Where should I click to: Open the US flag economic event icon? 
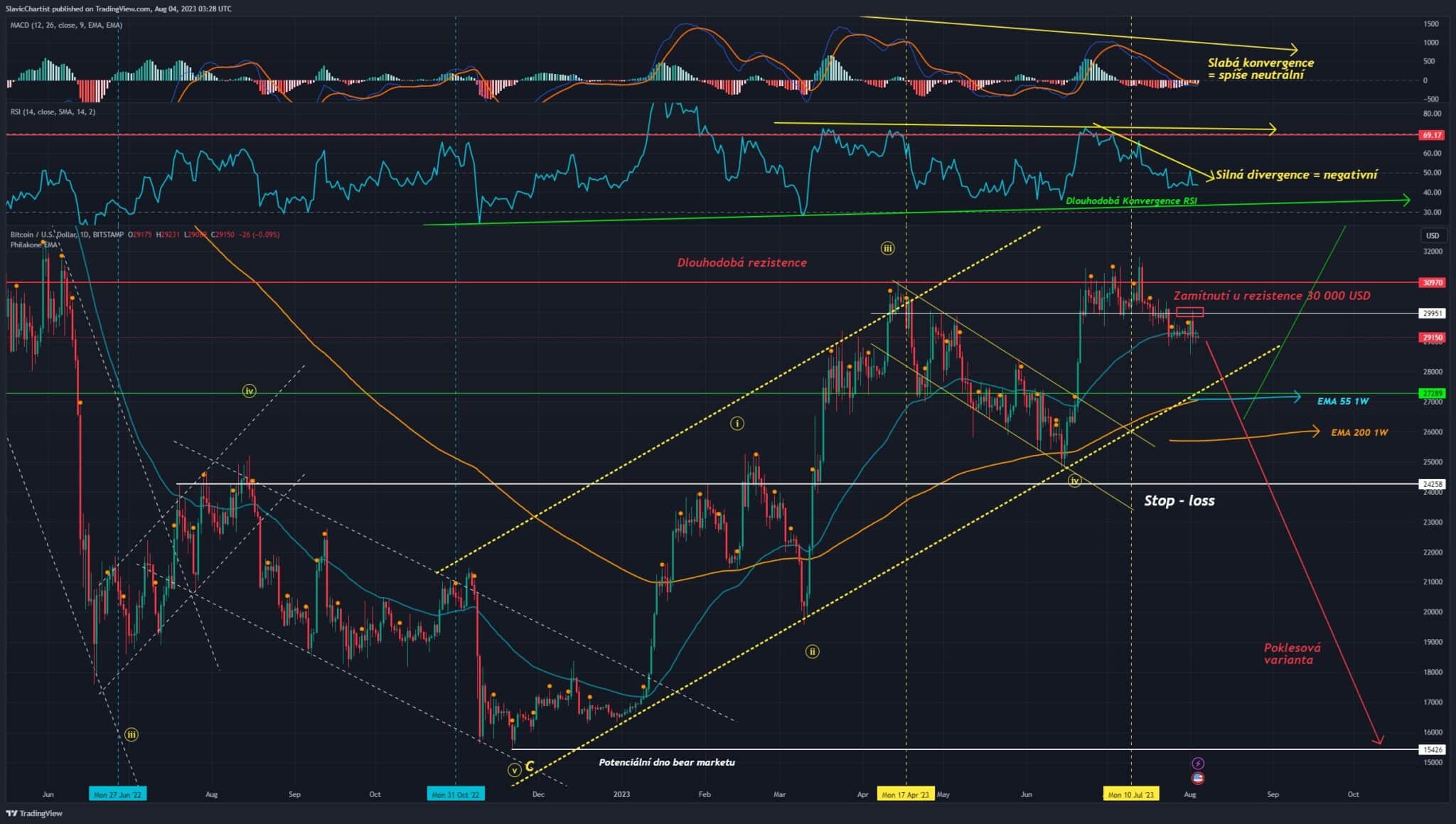pyautogui.click(x=1198, y=778)
